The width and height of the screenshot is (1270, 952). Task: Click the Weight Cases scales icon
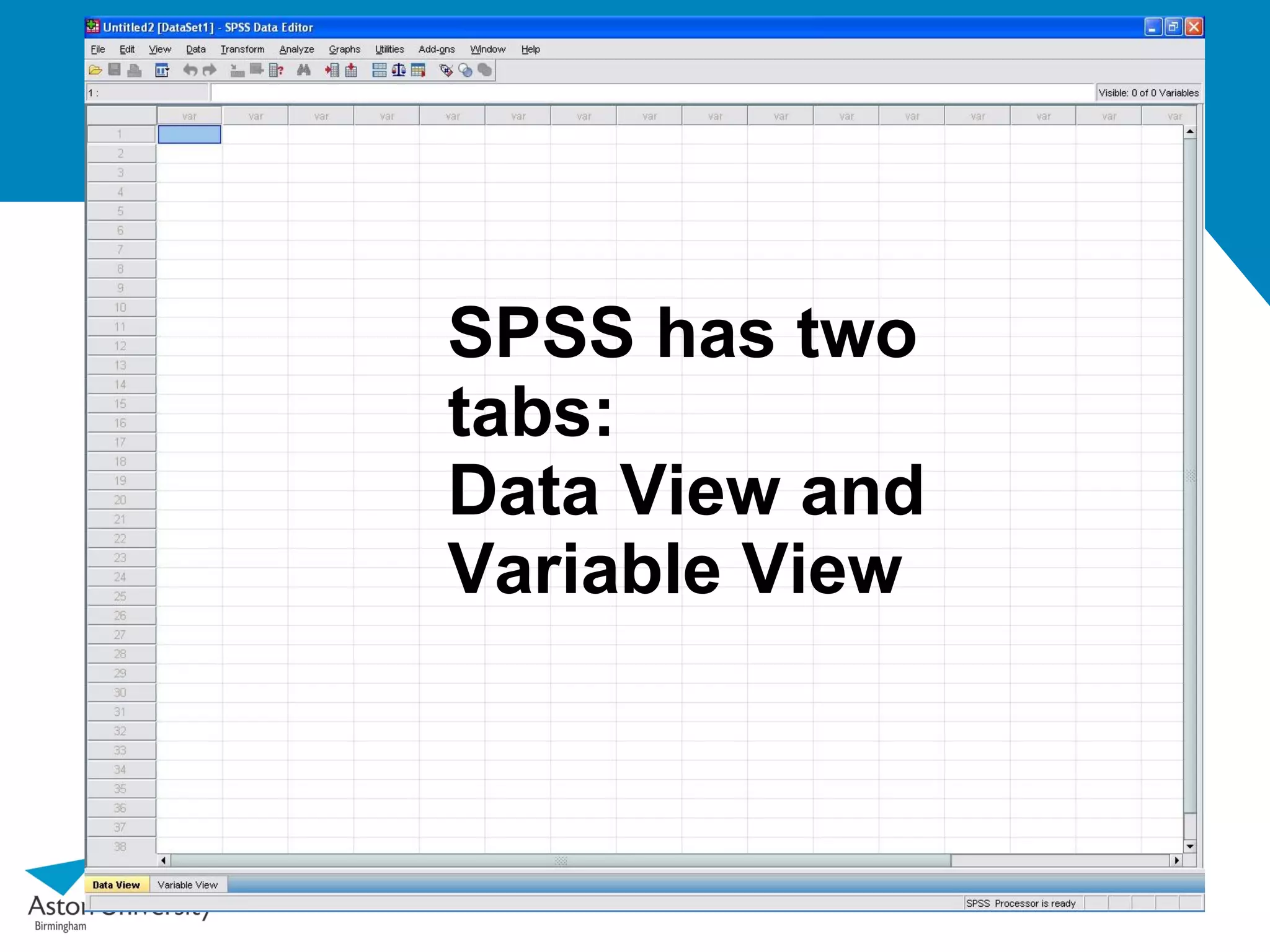pos(399,71)
